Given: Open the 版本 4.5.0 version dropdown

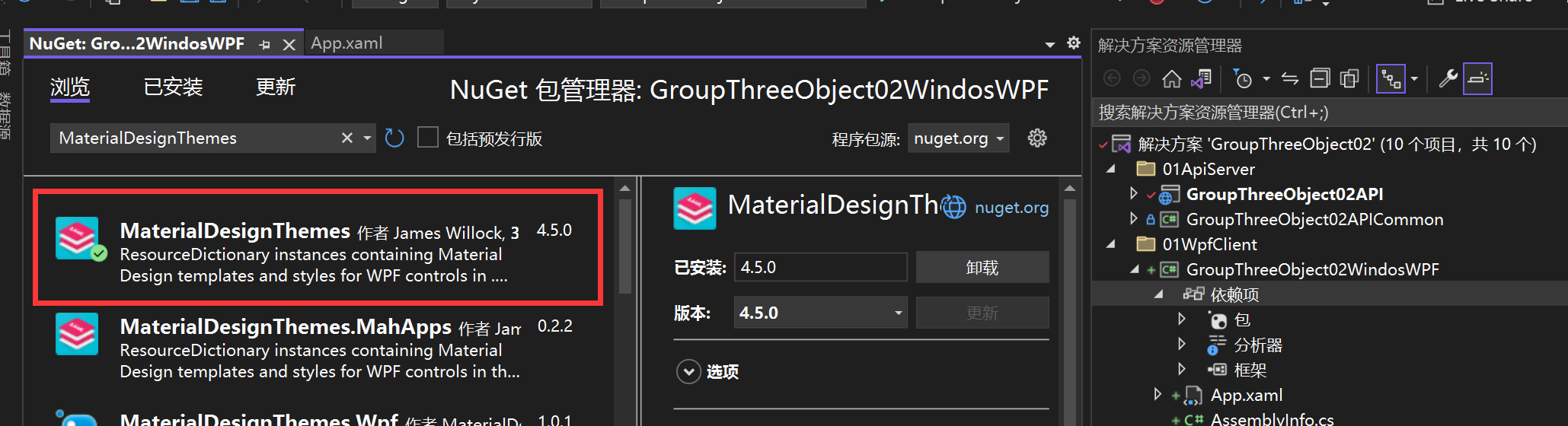Looking at the screenshot, I should point(820,313).
